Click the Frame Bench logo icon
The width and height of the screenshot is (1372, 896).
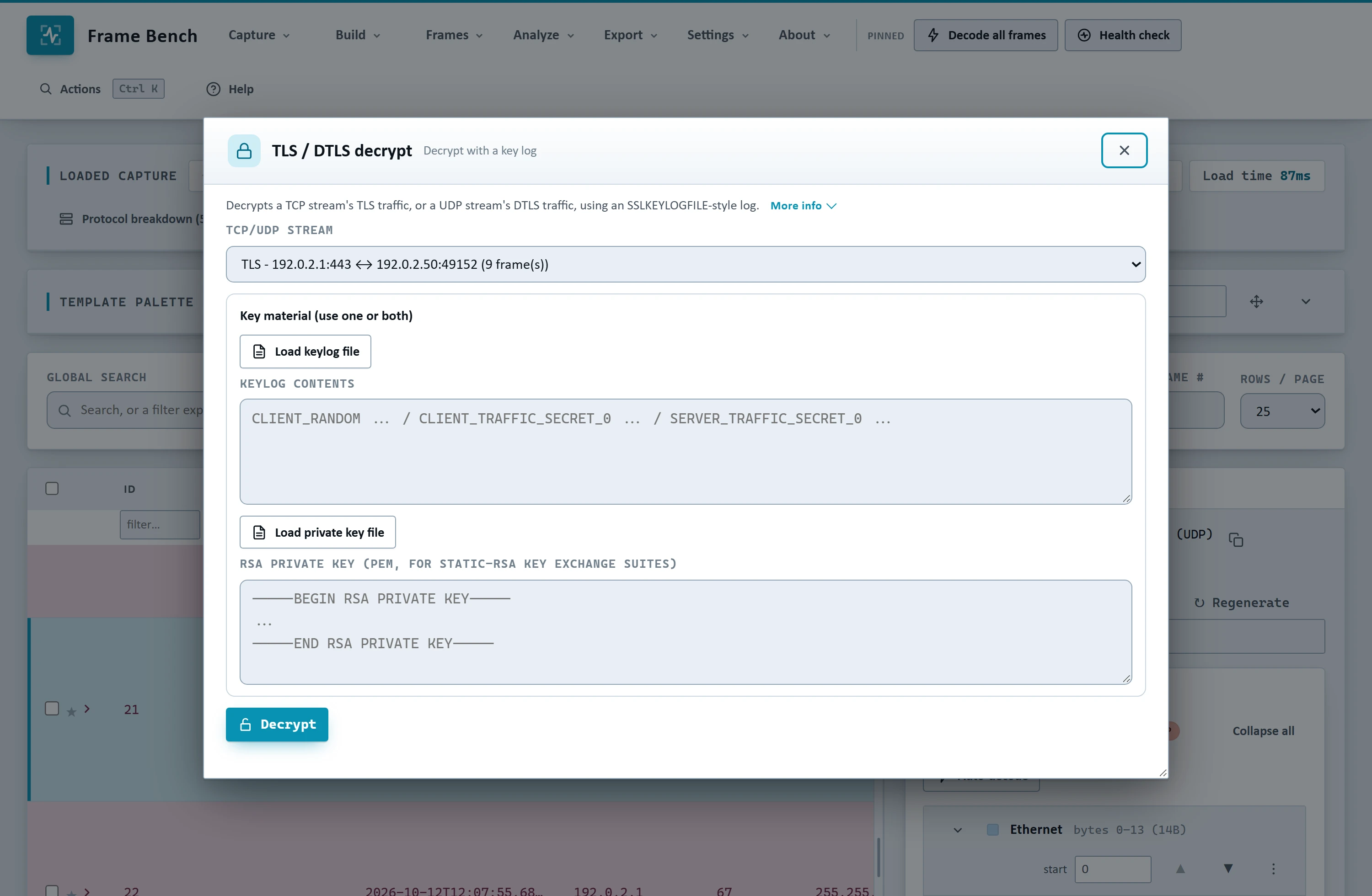pos(50,35)
